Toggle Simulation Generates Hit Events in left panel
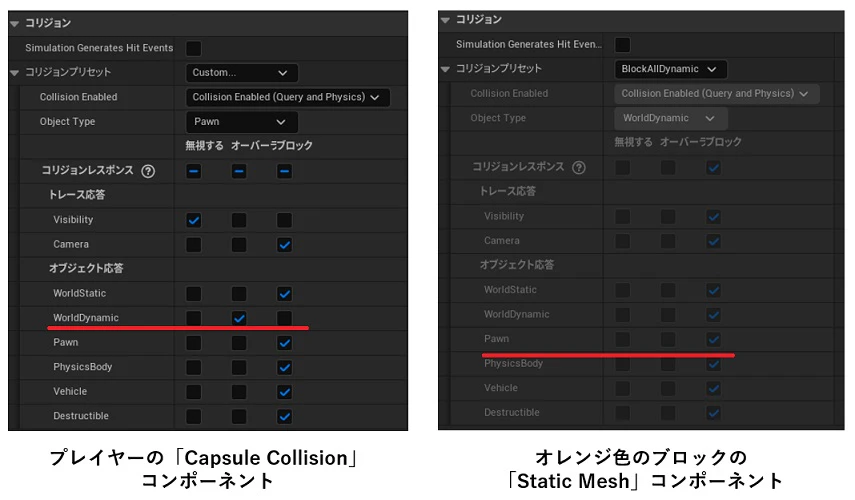 pyautogui.click(x=194, y=48)
